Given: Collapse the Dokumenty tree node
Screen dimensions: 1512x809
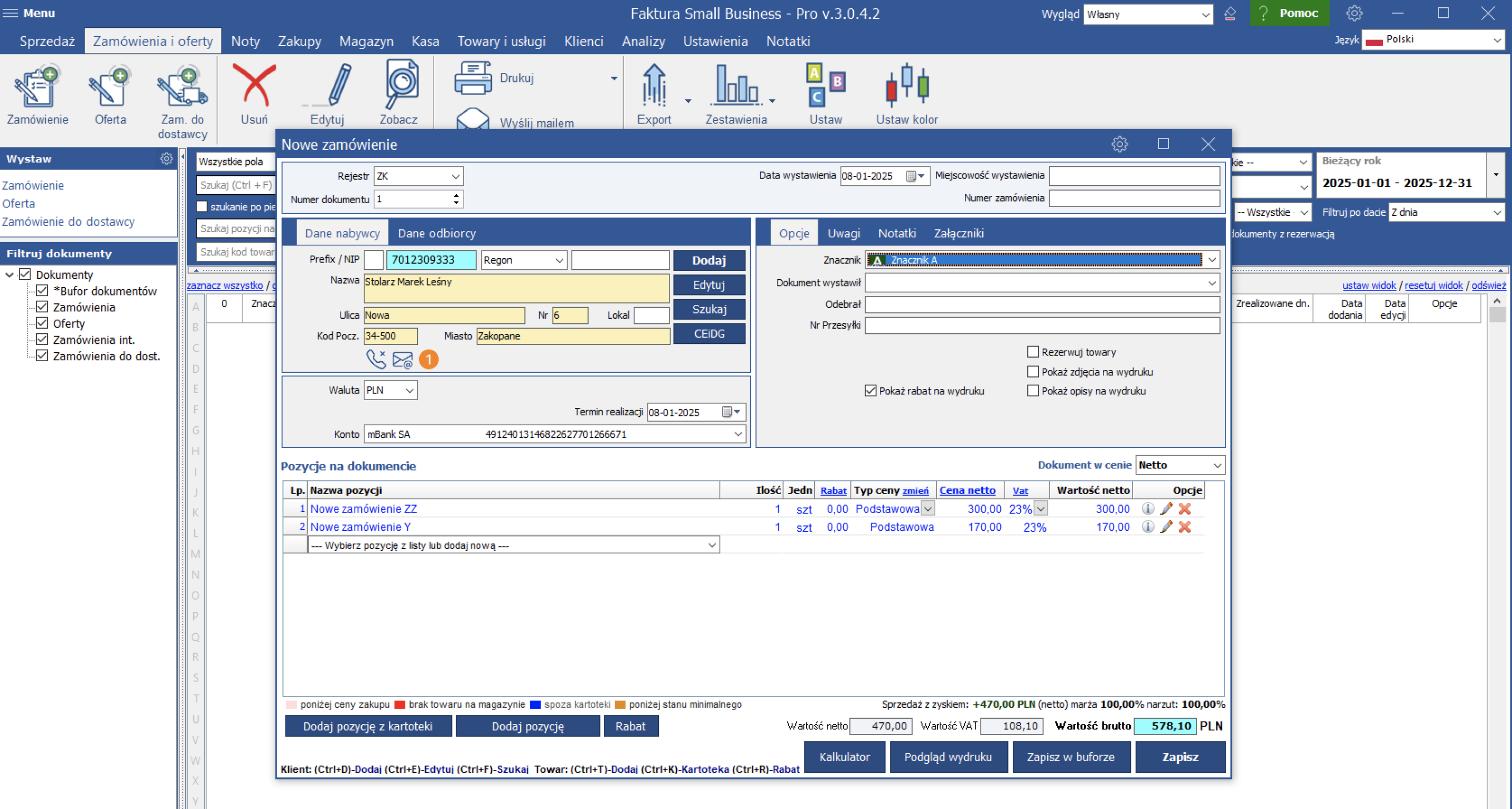Looking at the screenshot, I should pyautogui.click(x=9, y=275).
